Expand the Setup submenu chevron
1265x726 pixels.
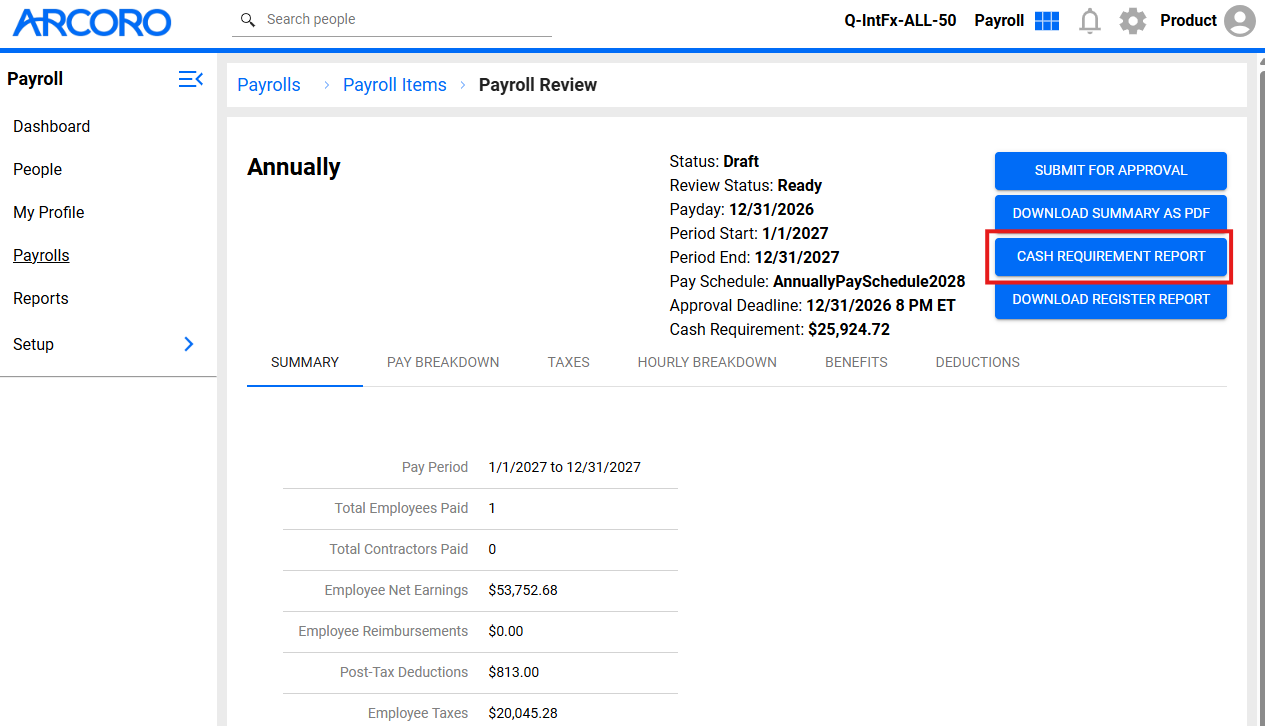(189, 344)
